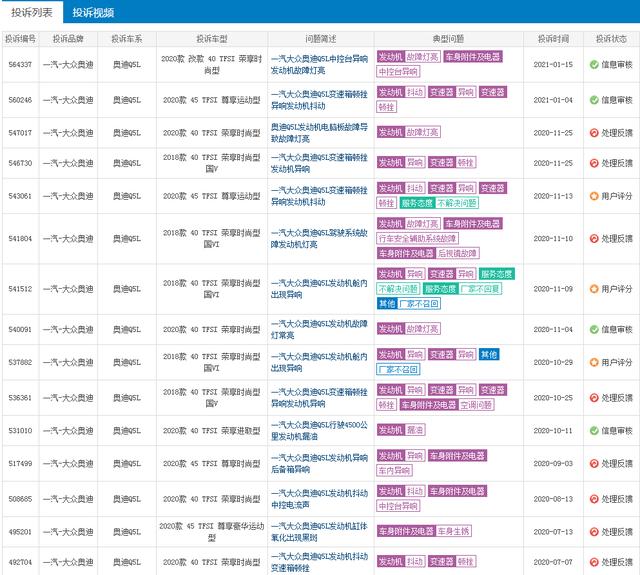Click red status icon for complaint 517499
This screenshot has height=575, width=640.
(594, 464)
